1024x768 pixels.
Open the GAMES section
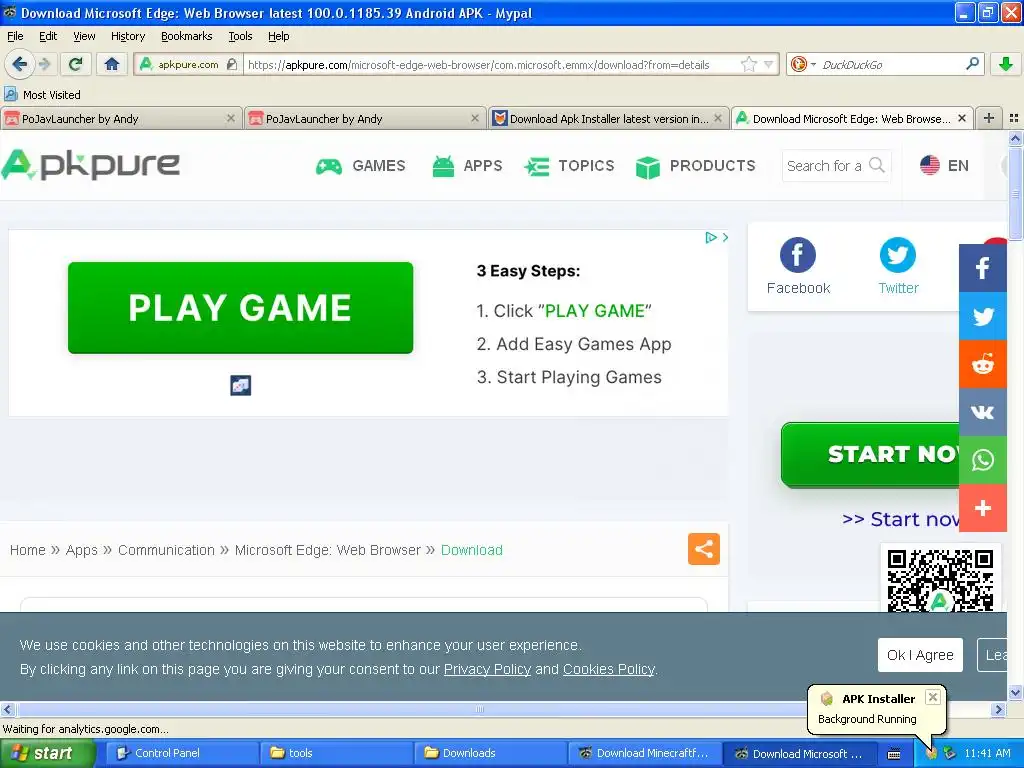[360, 166]
